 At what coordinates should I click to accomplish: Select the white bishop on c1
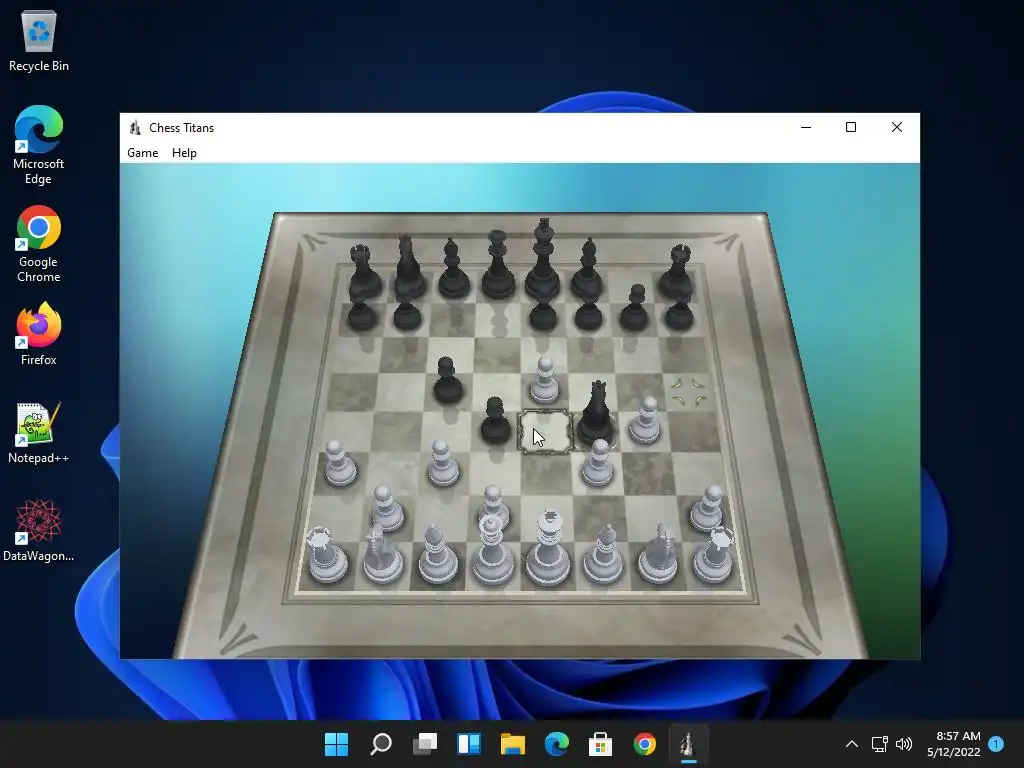(437, 554)
